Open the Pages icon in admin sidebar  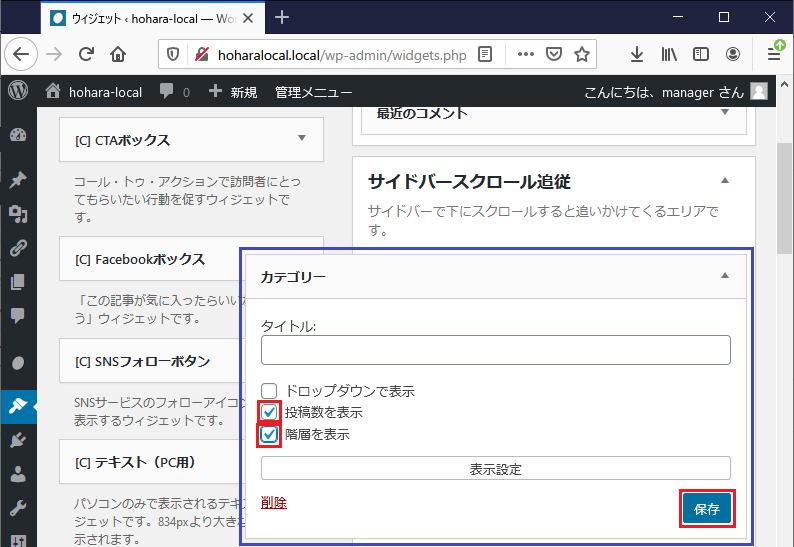(18, 282)
